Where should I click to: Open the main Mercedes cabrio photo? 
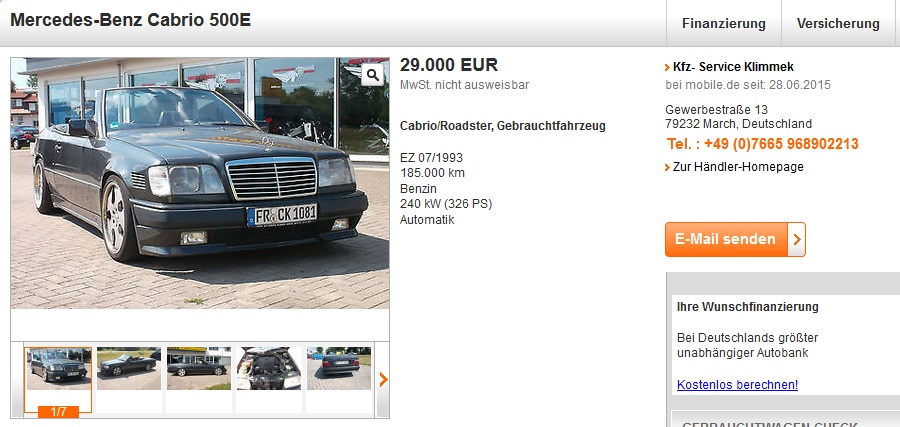[200, 183]
